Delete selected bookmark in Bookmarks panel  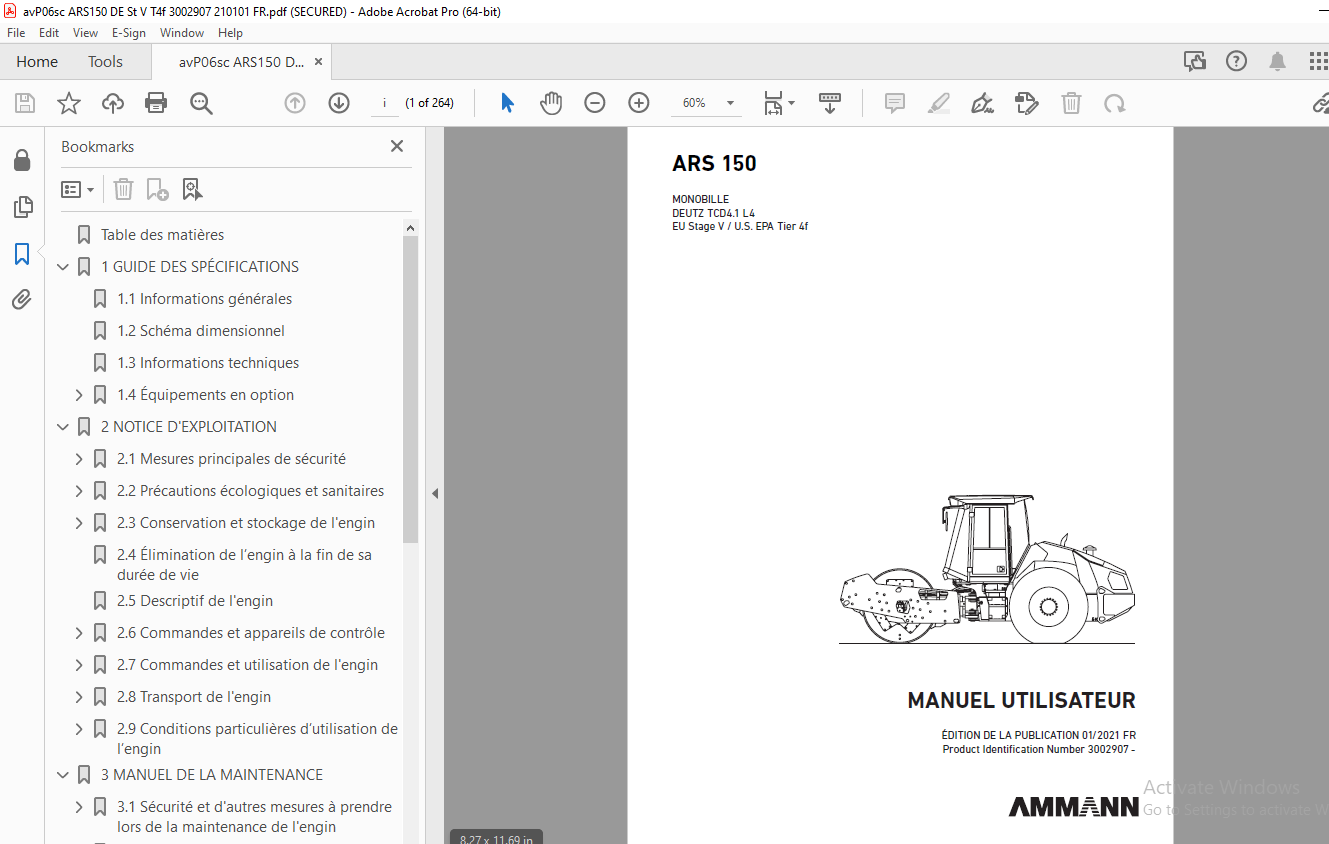123,189
